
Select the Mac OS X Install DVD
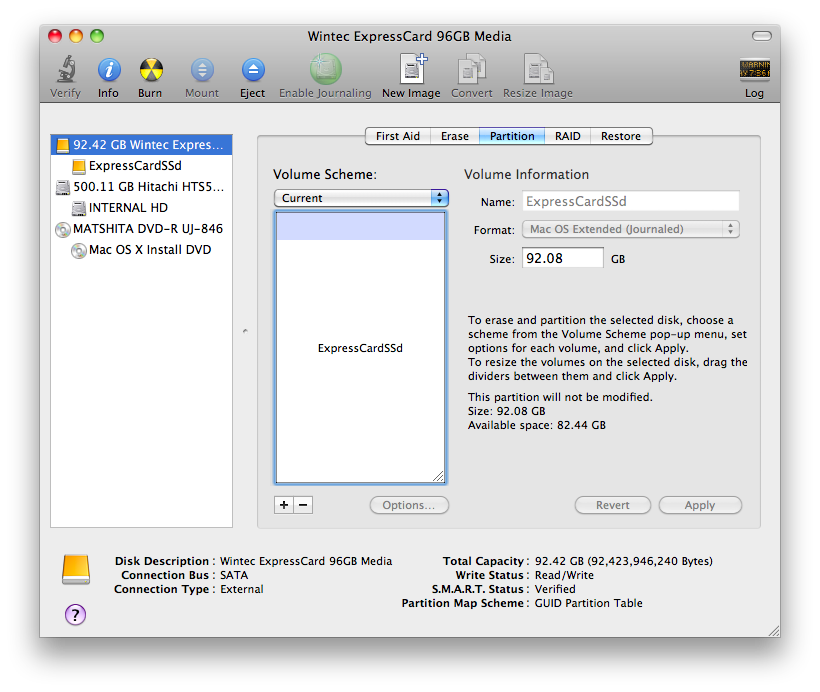tap(141, 249)
